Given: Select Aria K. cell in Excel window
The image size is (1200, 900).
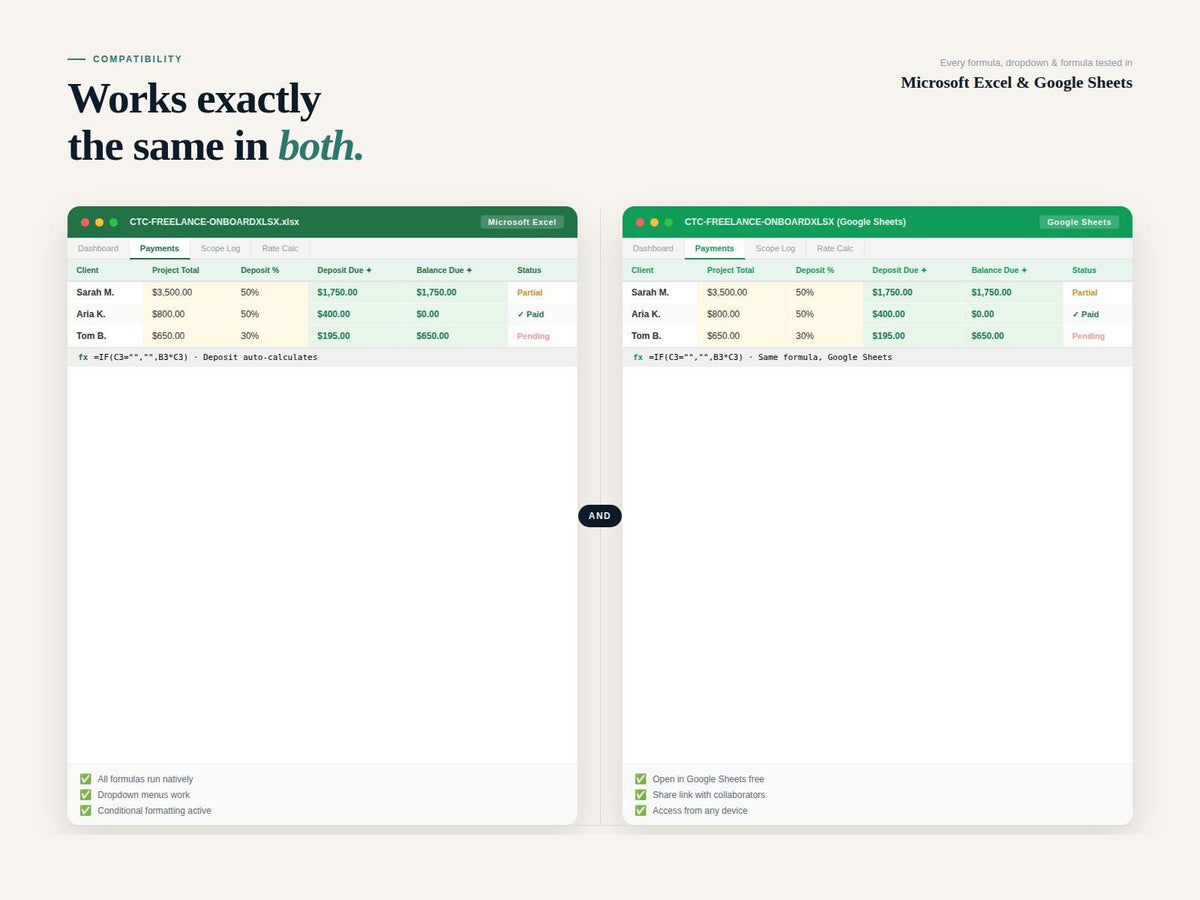Looking at the screenshot, I should (x=106, y=314).
